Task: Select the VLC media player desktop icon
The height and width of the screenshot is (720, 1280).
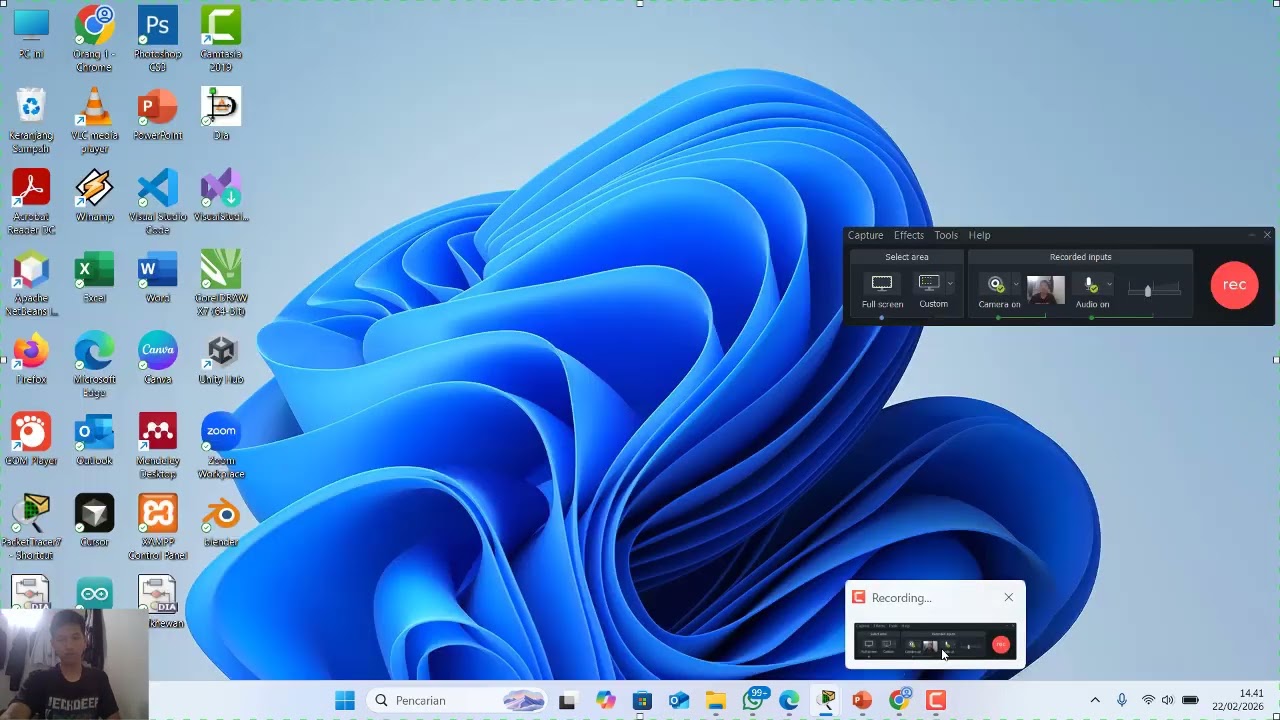Action: 94,121
